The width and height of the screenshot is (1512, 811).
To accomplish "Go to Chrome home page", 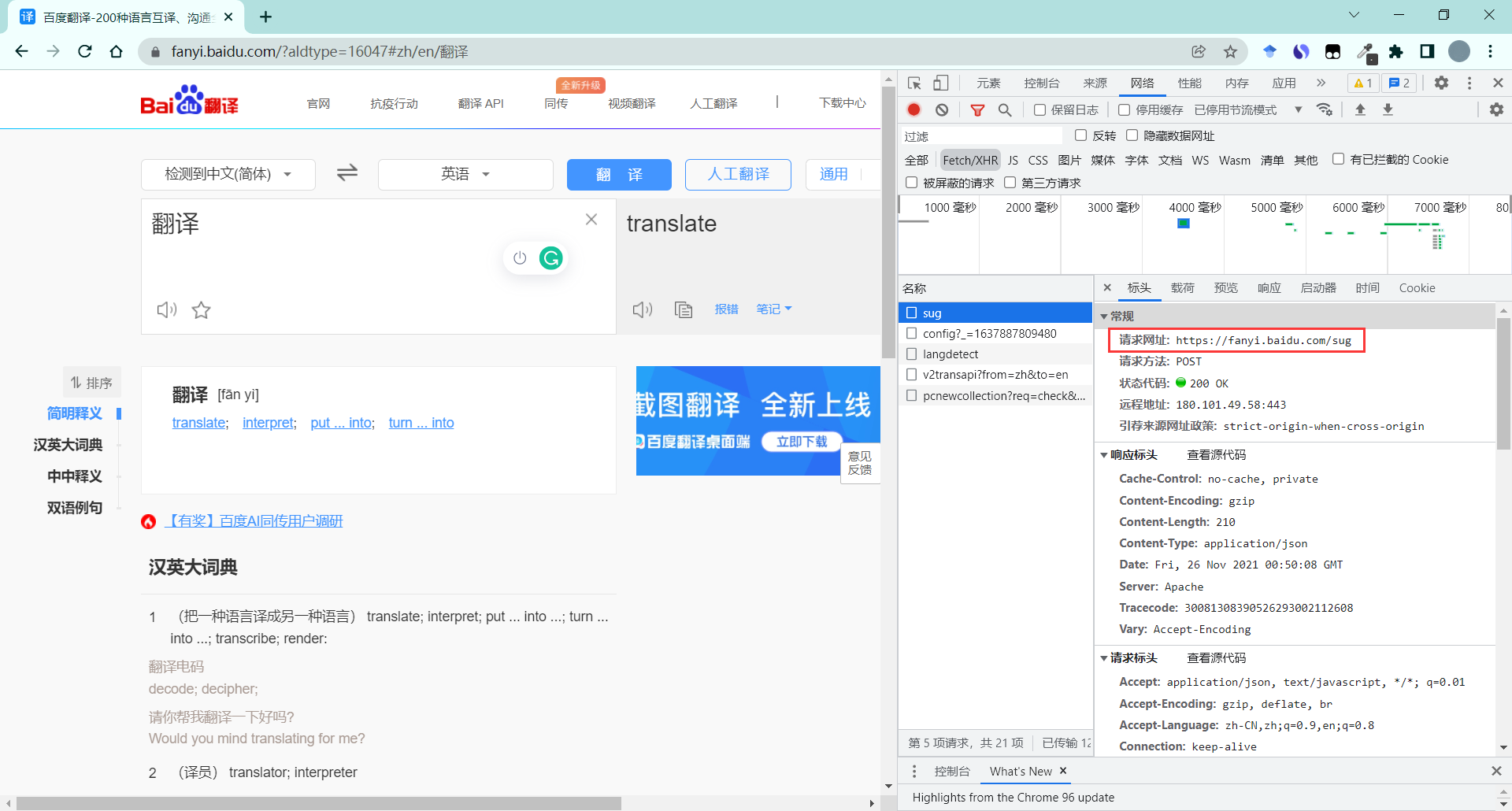I will point(117,52).
